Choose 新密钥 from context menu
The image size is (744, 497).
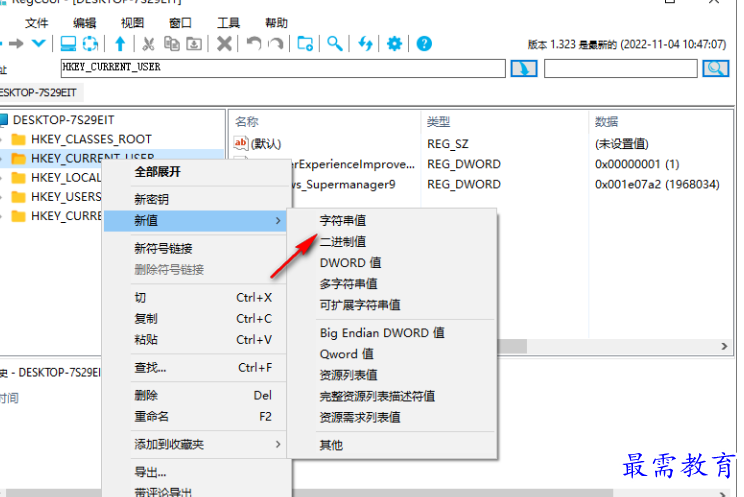[151, 199]
